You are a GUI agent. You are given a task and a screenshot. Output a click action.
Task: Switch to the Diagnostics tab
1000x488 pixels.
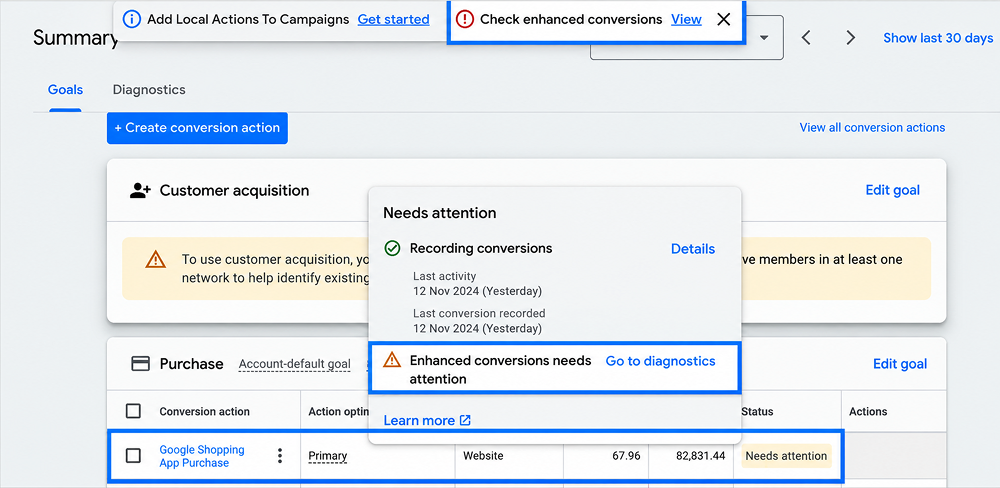click(149, 90)
